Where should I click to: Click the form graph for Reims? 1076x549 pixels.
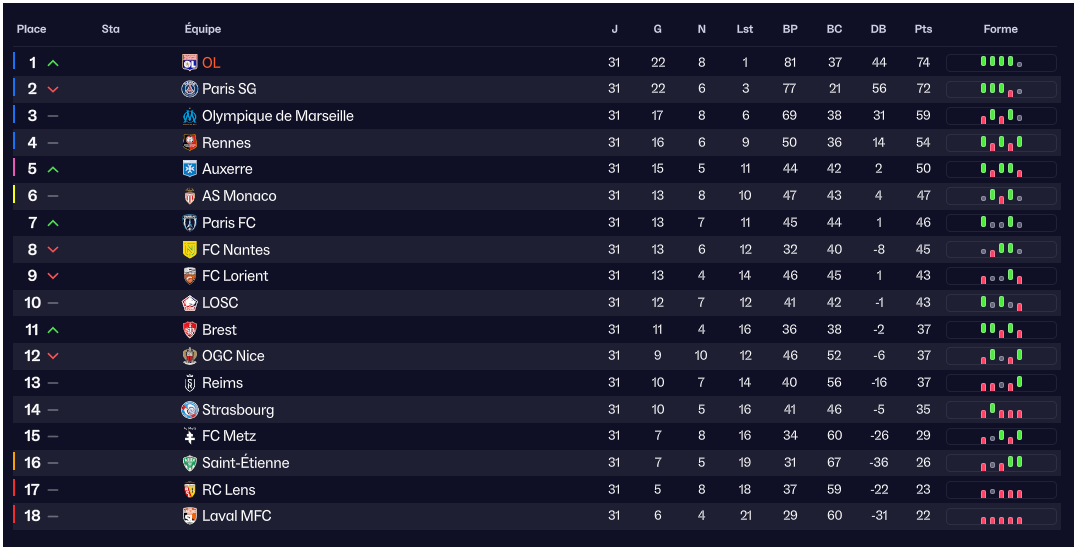(1001, 383)
